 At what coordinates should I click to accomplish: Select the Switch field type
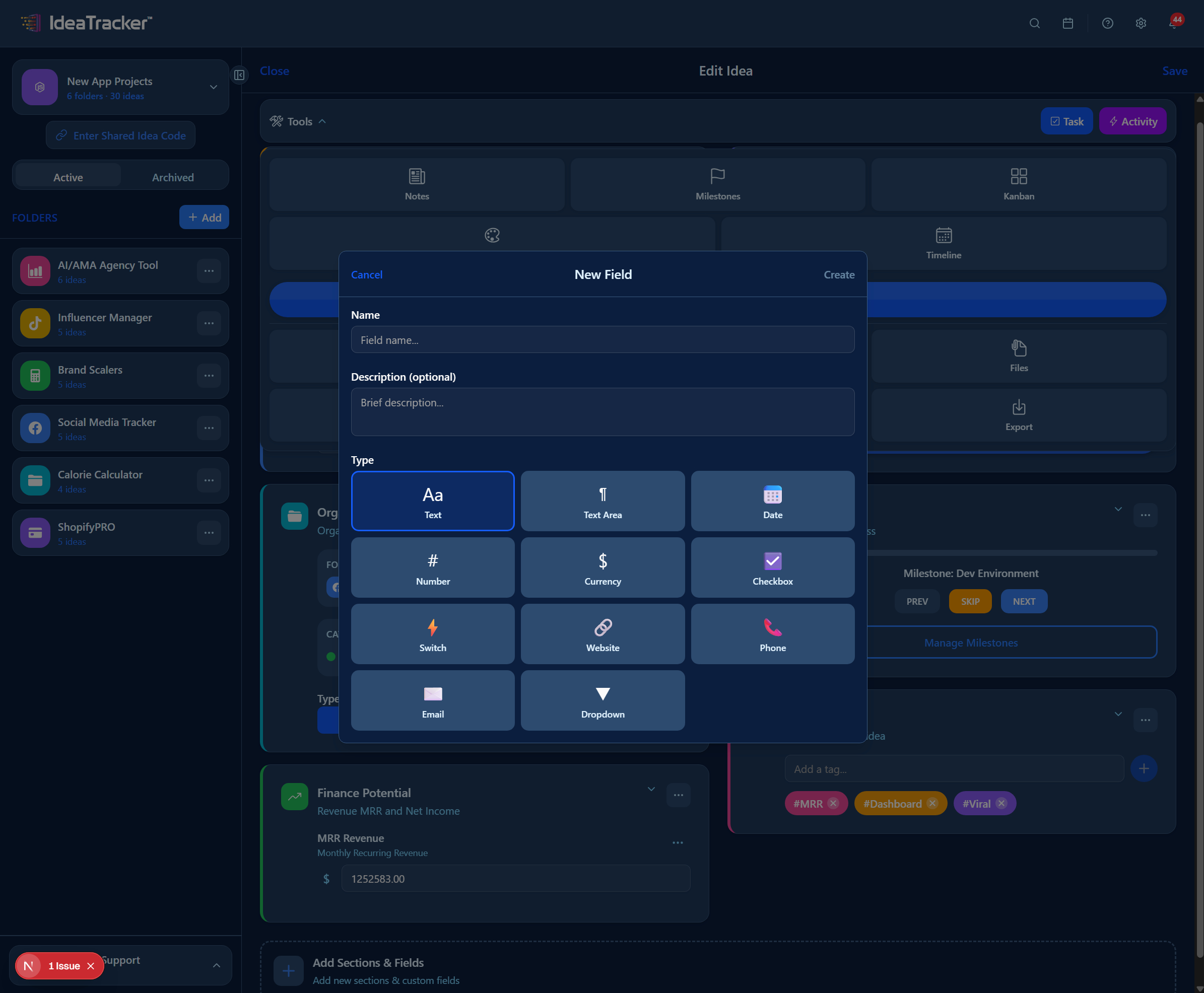[432, 634]
